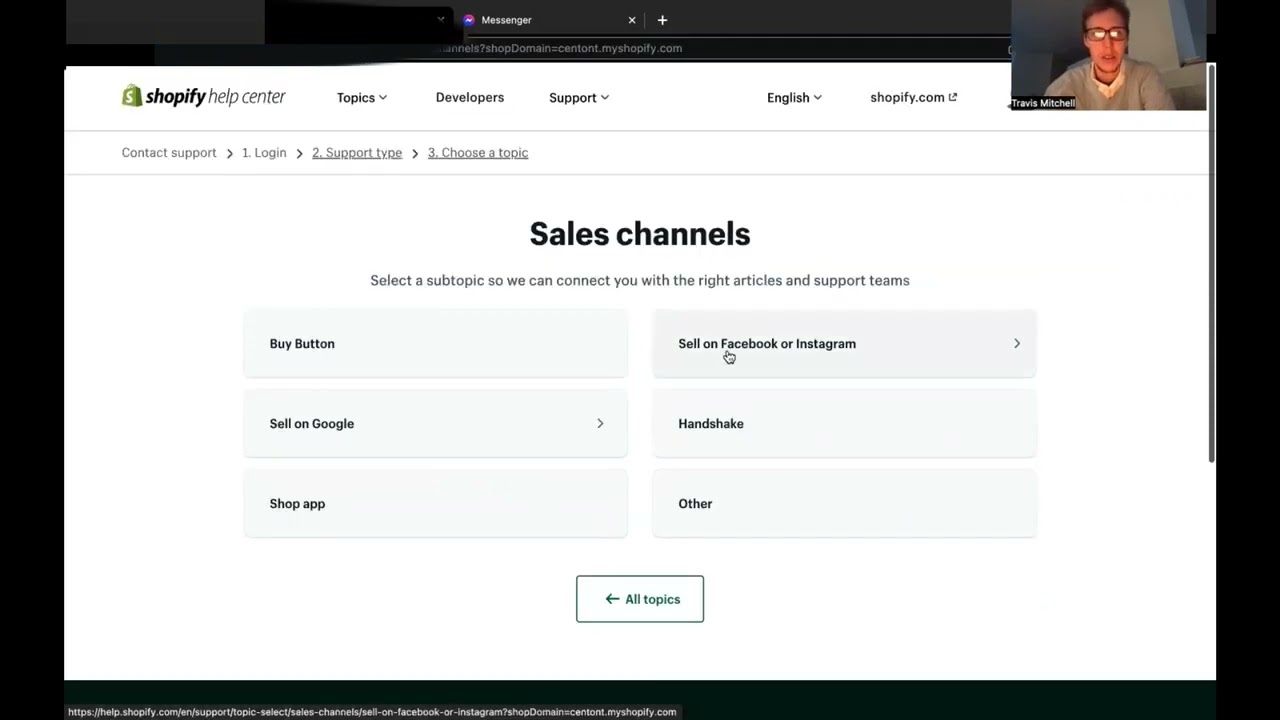This screenshot has width=1280, height=720.
Task: Expand the Topics dropdown menu
Action: coord(361,97)
